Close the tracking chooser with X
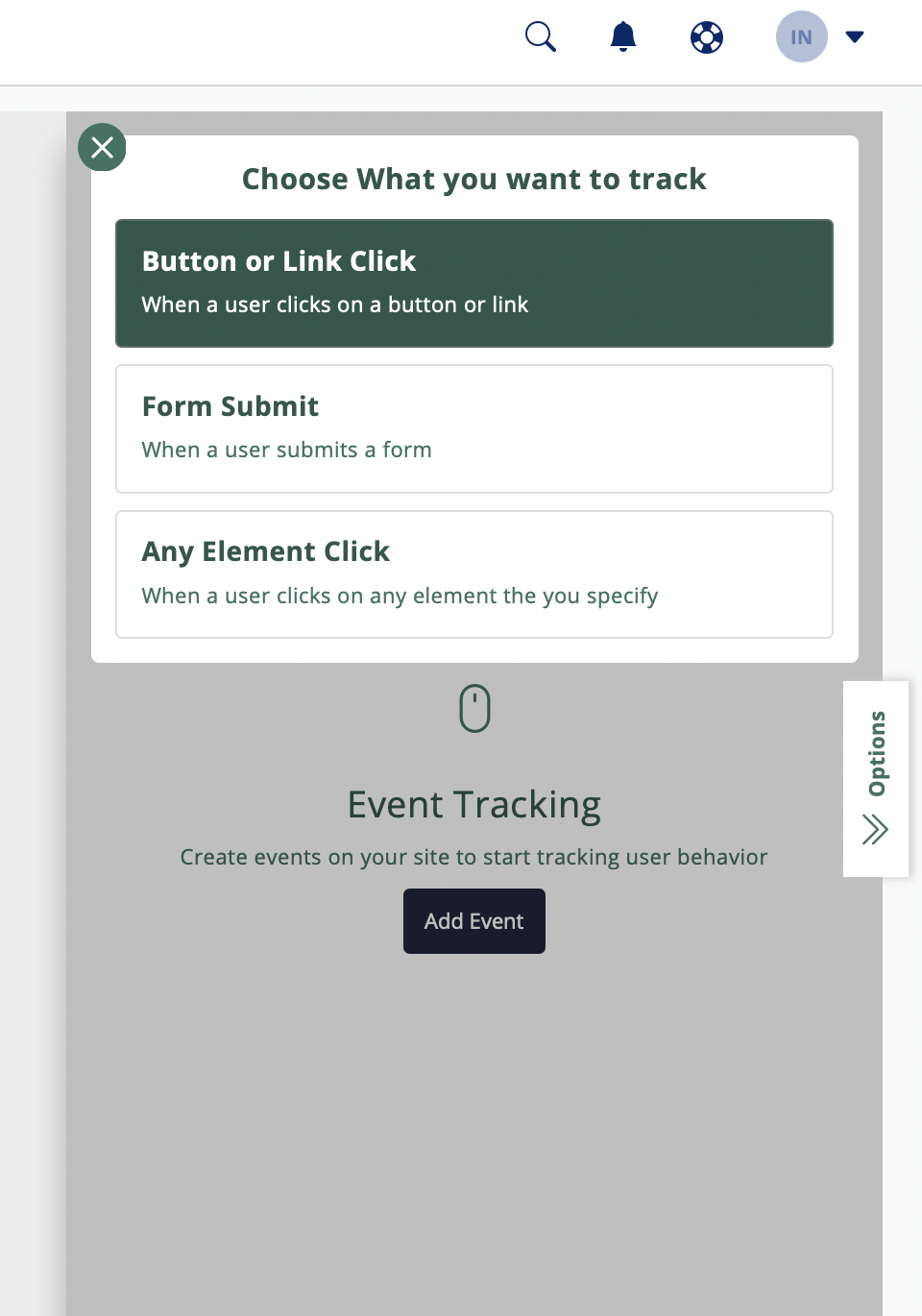This screenshot has height=1316, width=922. coord(102,147)
